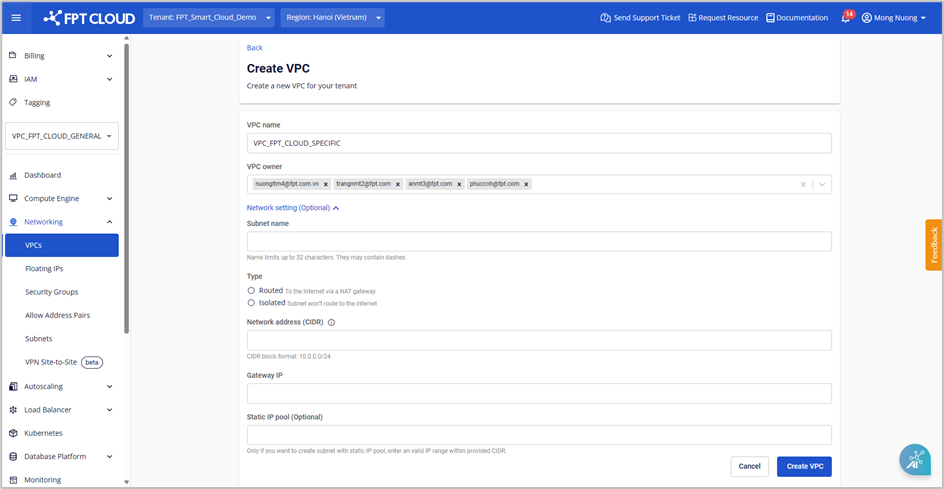Remove nuongltm4@fpt.com.vn from VPC owner
This screenshot has width=944, height=489.
click(326, 184)
